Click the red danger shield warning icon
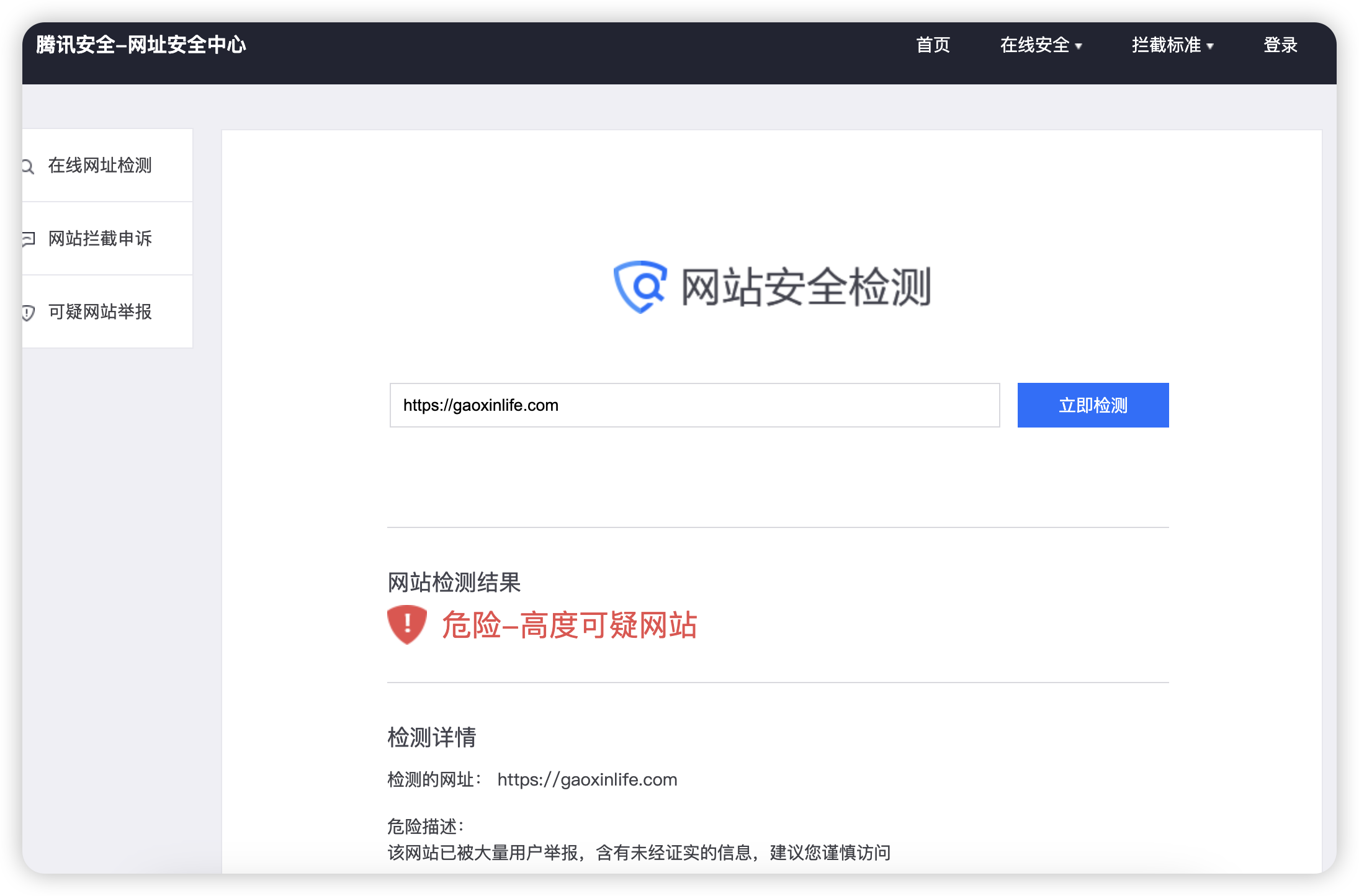The height and width of the screenshot is (896, 1359). click(407, 624)
